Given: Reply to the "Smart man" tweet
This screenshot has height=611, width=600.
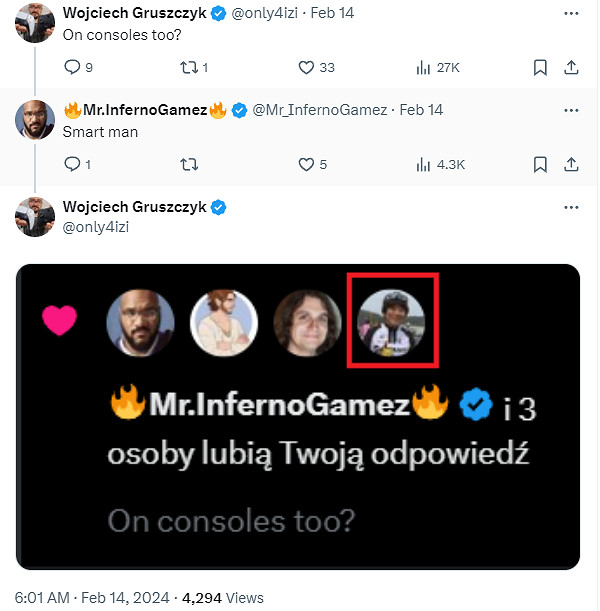Looking at the screenshot, I should 71,164.
